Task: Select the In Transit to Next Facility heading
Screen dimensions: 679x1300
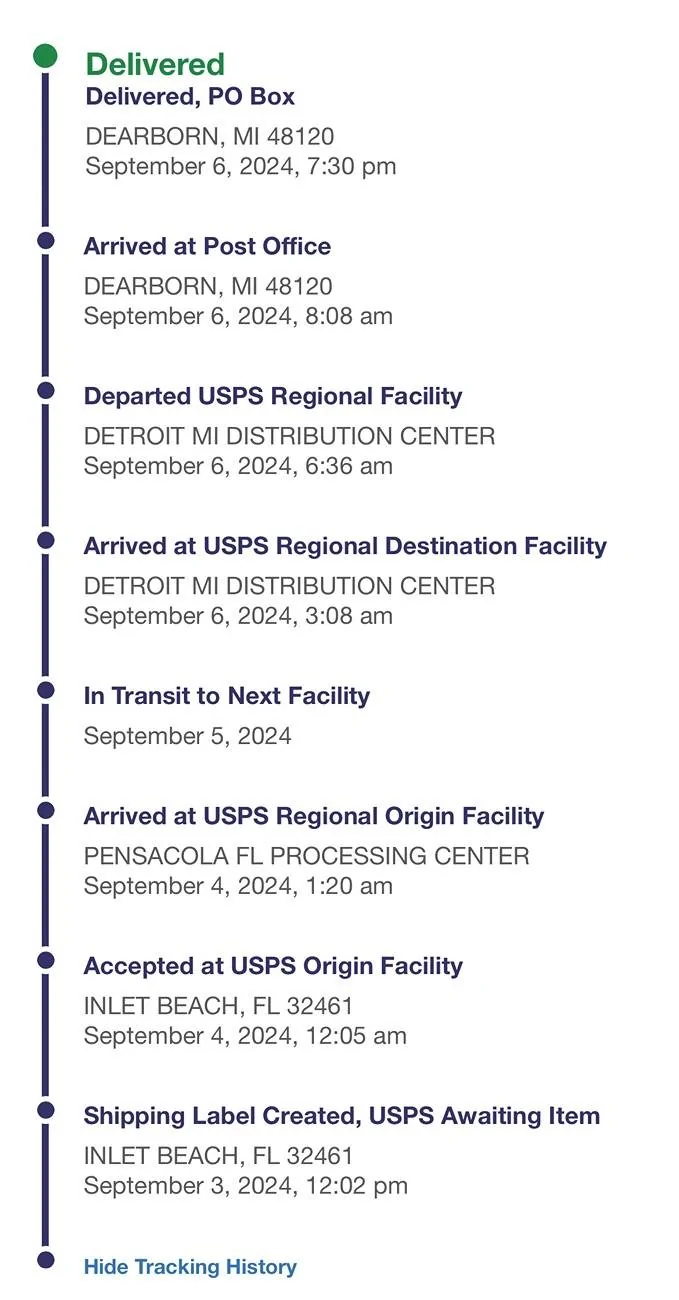Action: click(227, 696)
